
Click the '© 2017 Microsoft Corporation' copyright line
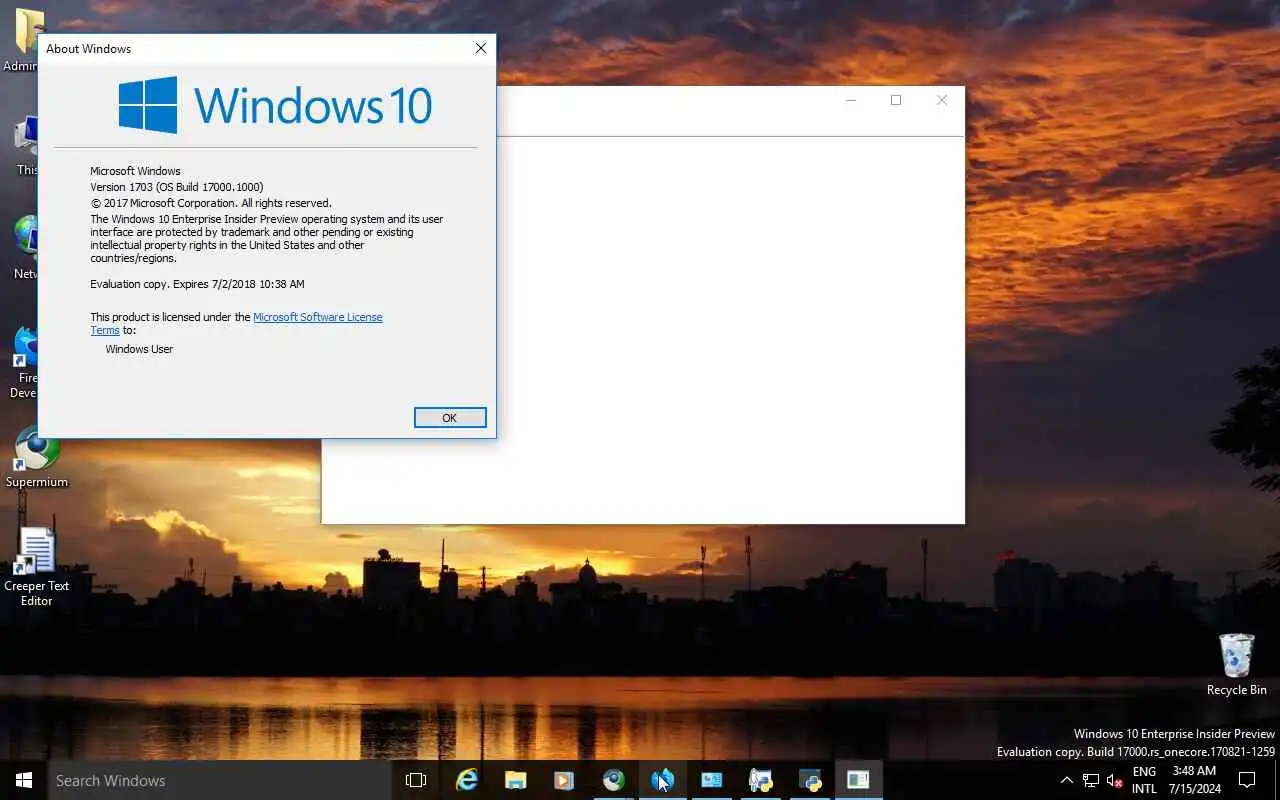(x=211, y=203)
